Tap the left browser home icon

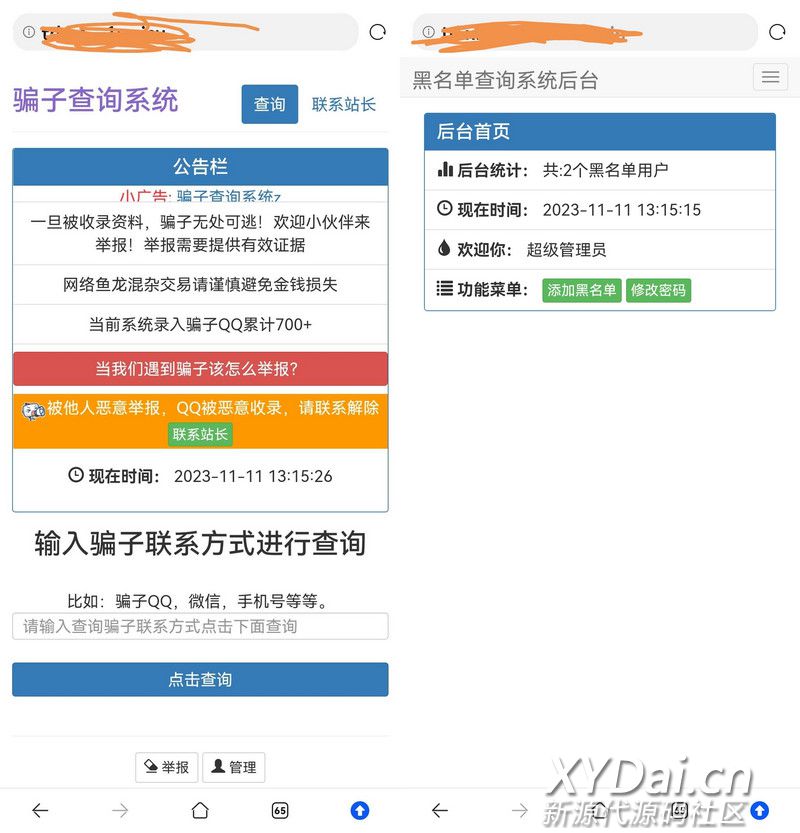(200, 810)
